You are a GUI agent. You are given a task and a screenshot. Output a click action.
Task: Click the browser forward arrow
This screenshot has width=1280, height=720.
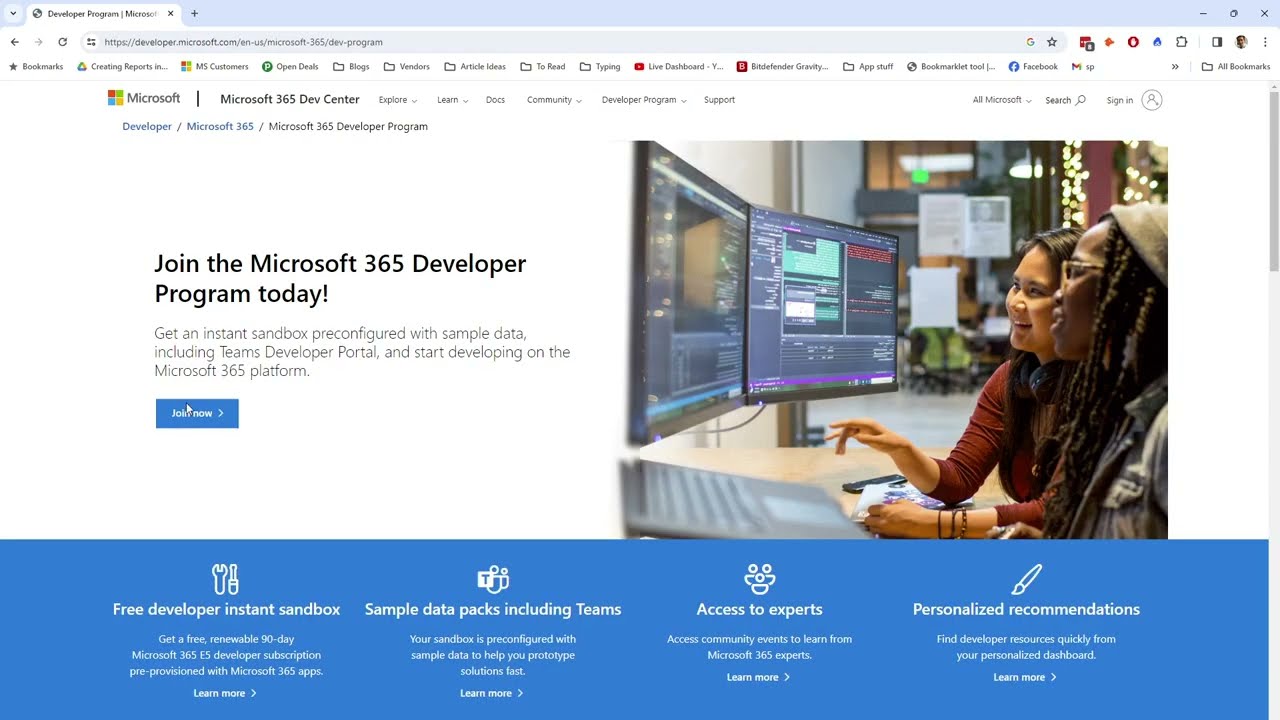(x=38, y=42)
